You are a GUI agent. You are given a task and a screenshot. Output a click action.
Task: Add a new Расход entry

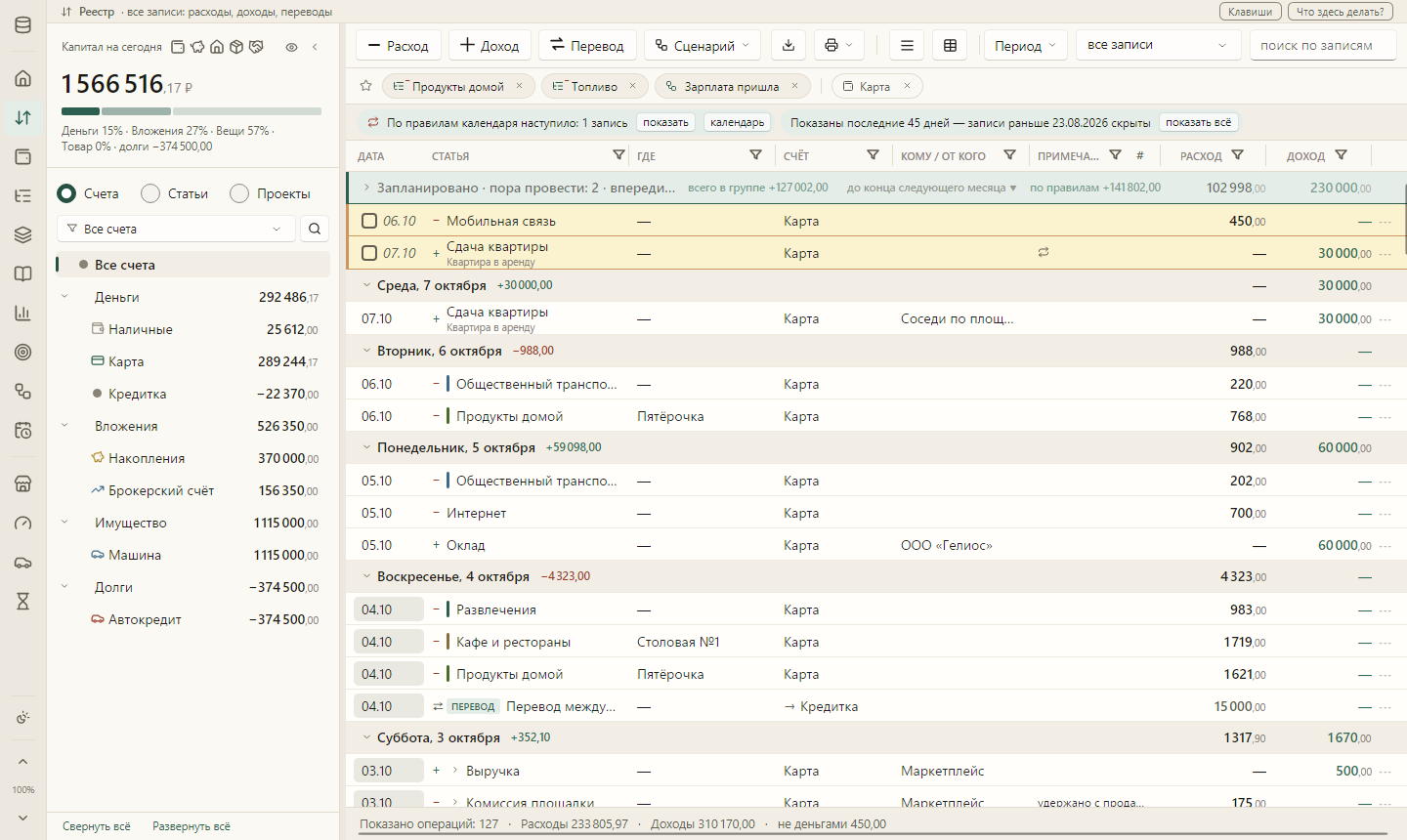click(x=399, y=45)
